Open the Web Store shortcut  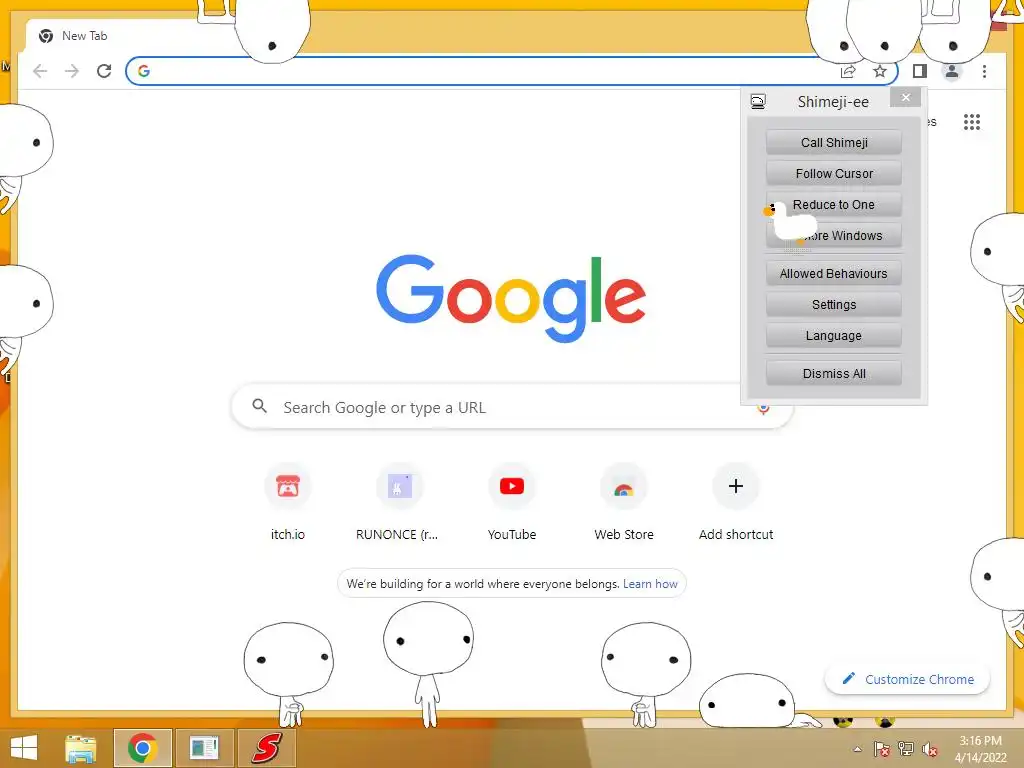[624, 486]
